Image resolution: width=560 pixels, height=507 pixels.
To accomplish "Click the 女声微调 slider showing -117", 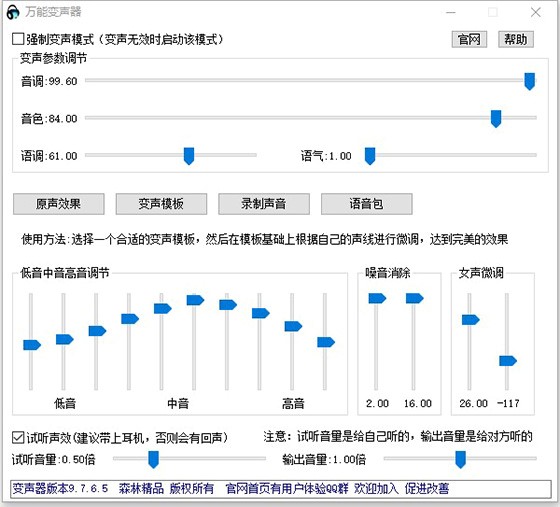I will (x=508, y=361).
